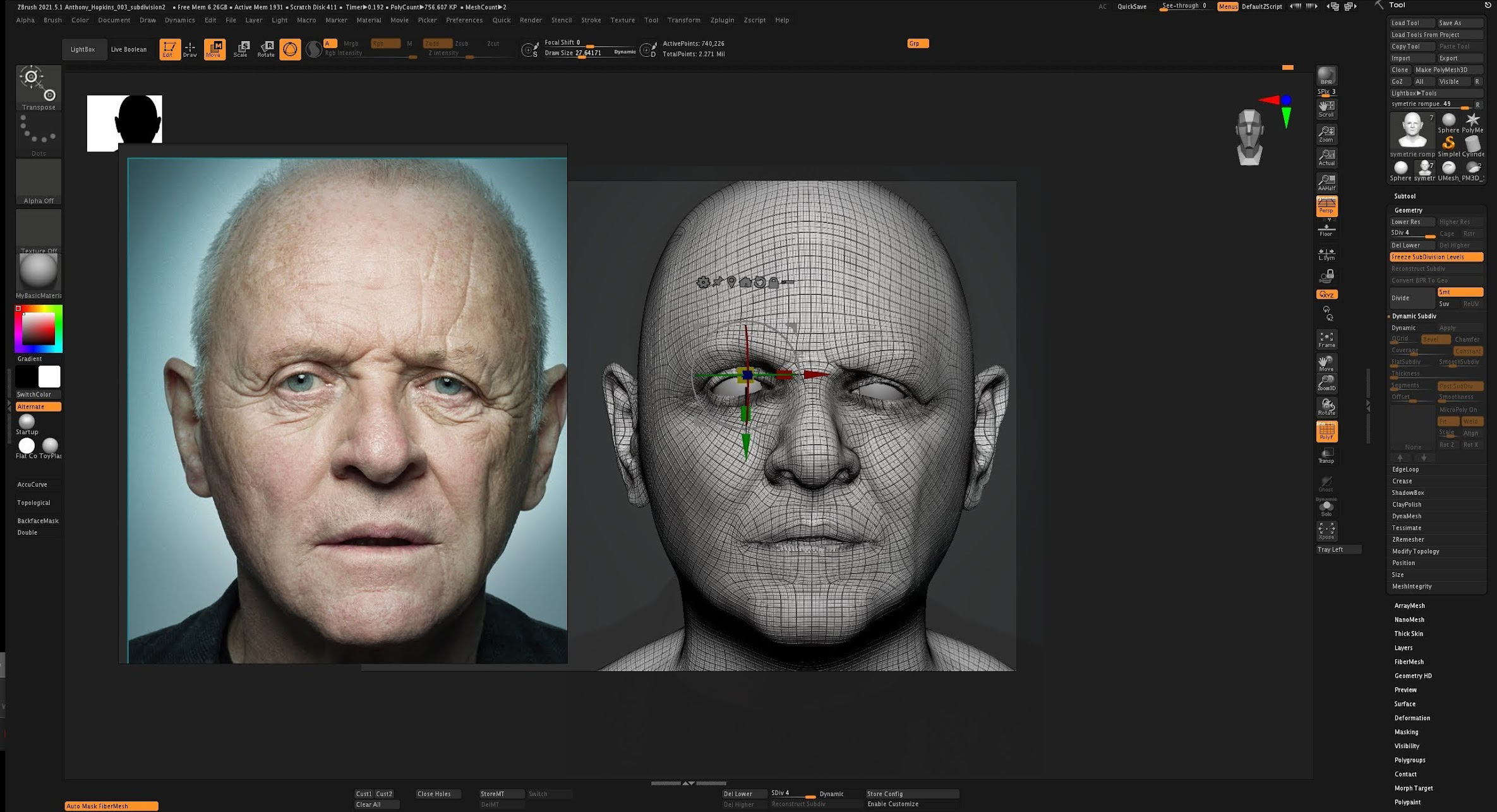
Task: Activate the Scale gizmo tool
Action: coord(241,49)
